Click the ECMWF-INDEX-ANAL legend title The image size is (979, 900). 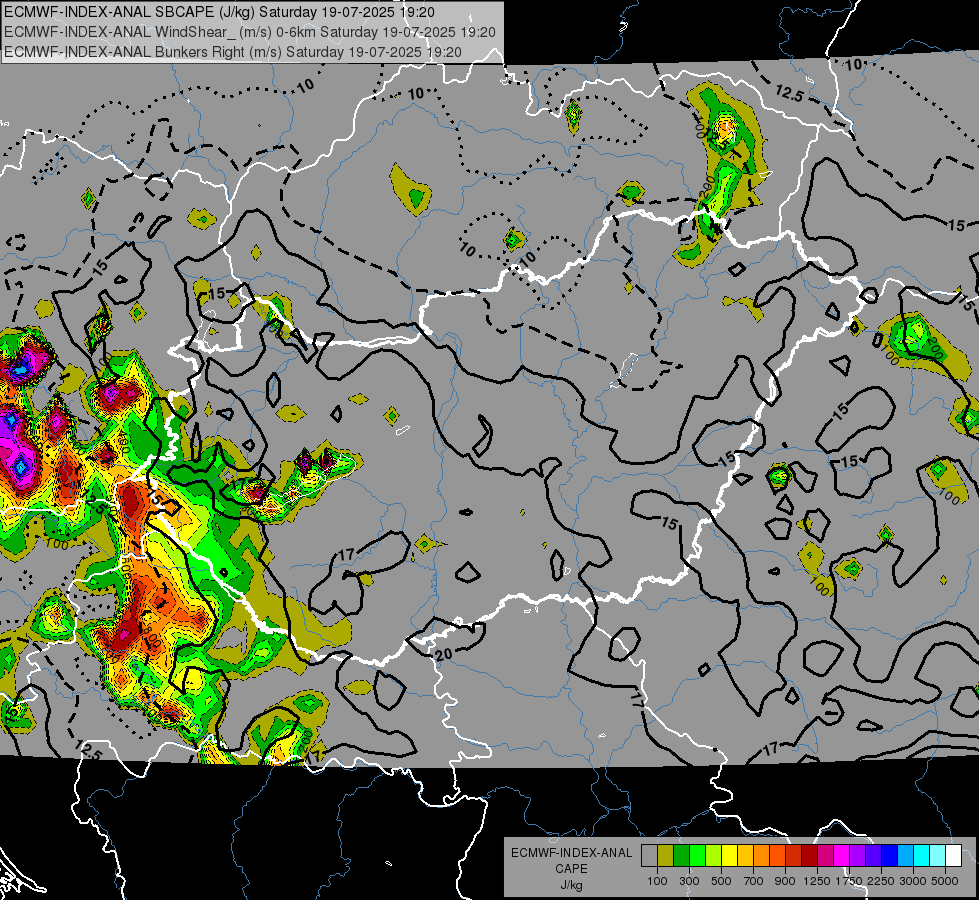572,853
